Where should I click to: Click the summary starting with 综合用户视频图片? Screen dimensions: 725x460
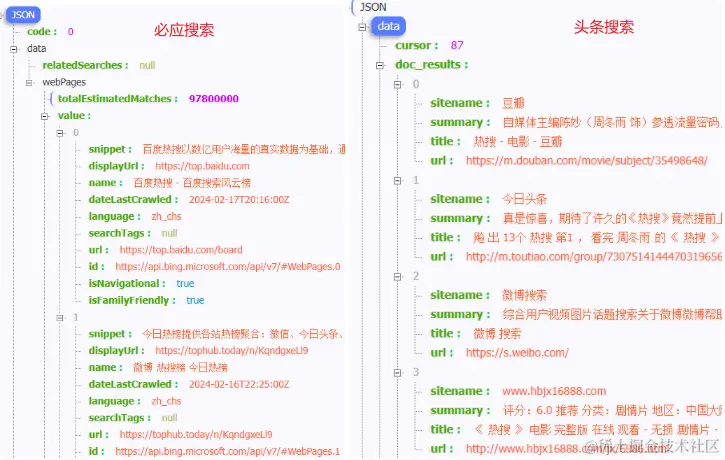click(612, 315)
